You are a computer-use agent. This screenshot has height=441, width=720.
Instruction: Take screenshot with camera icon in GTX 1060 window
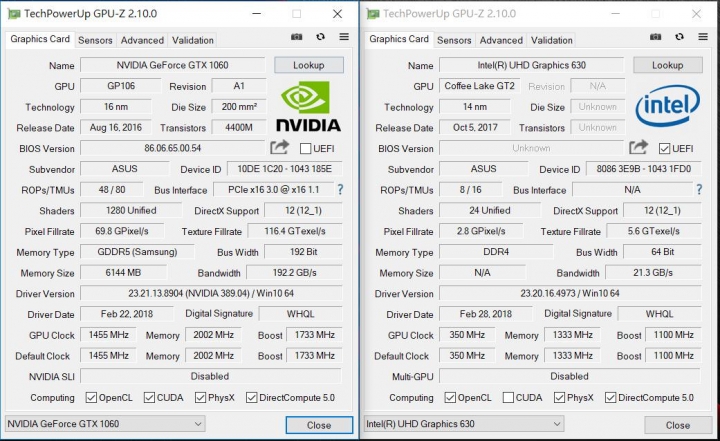(x=297, y=37)
